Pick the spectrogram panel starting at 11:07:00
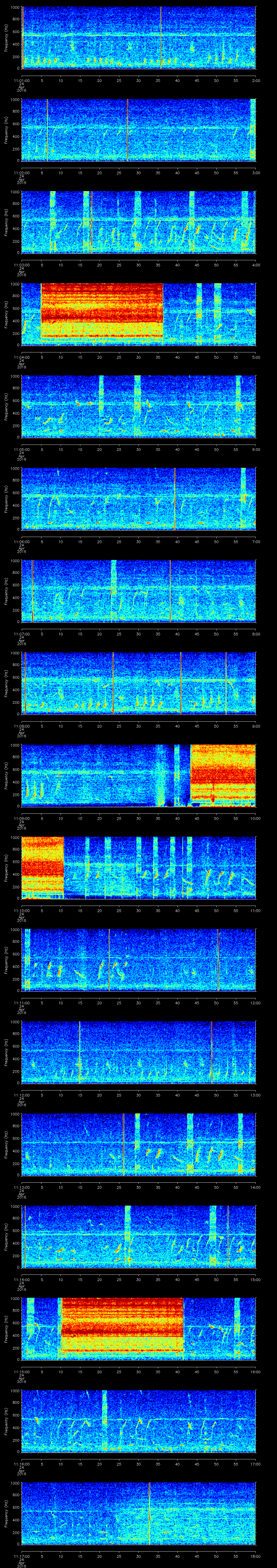277x1568 pixels. coord(138,591)
